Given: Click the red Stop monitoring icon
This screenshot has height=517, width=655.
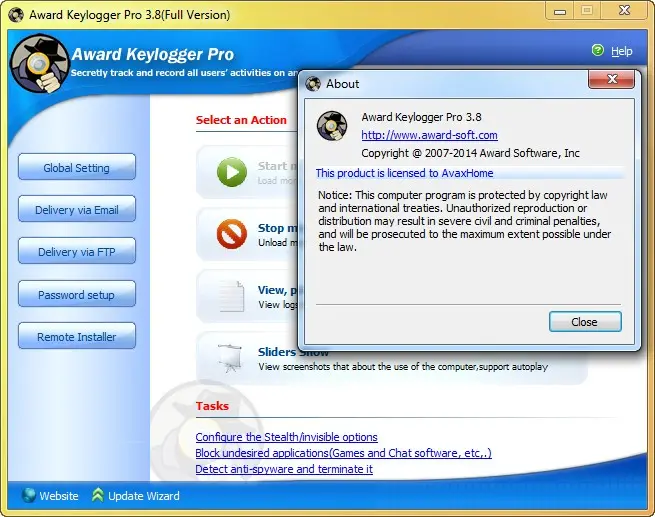Looking at the screenshot, I should (232, 234).
